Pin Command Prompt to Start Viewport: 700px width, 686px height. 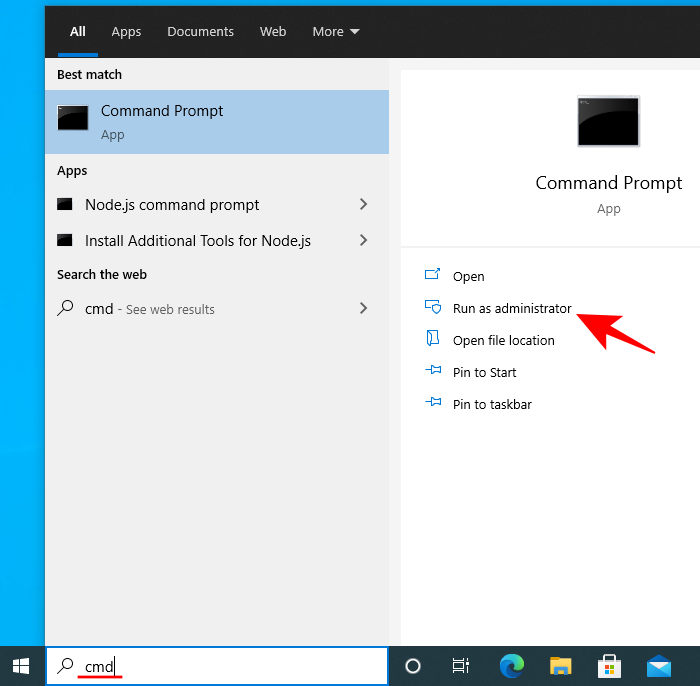(x=484, y=372)
